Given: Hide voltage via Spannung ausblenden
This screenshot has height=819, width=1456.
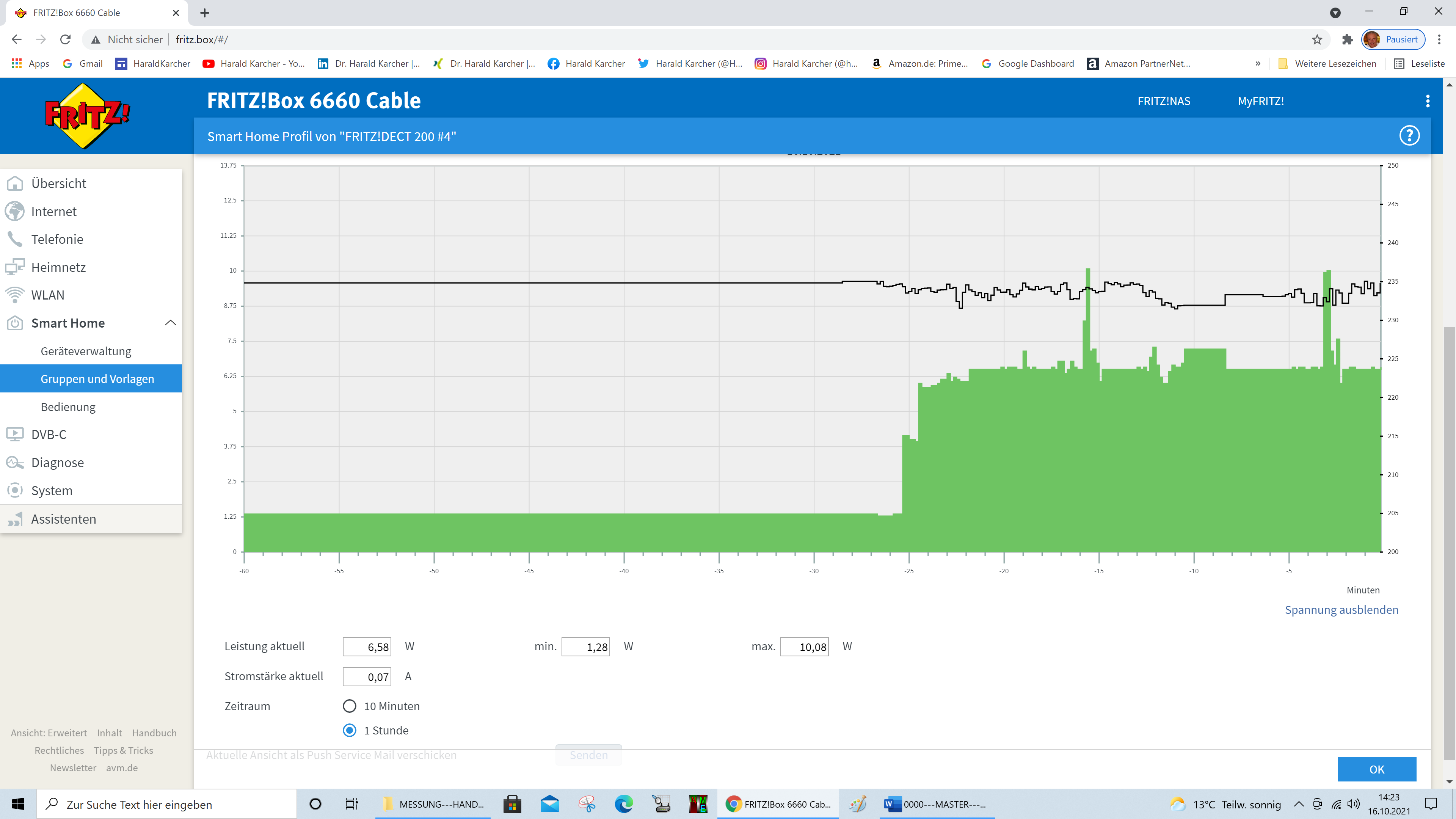Looking at the screenshot, I should tap(1341, 609).
